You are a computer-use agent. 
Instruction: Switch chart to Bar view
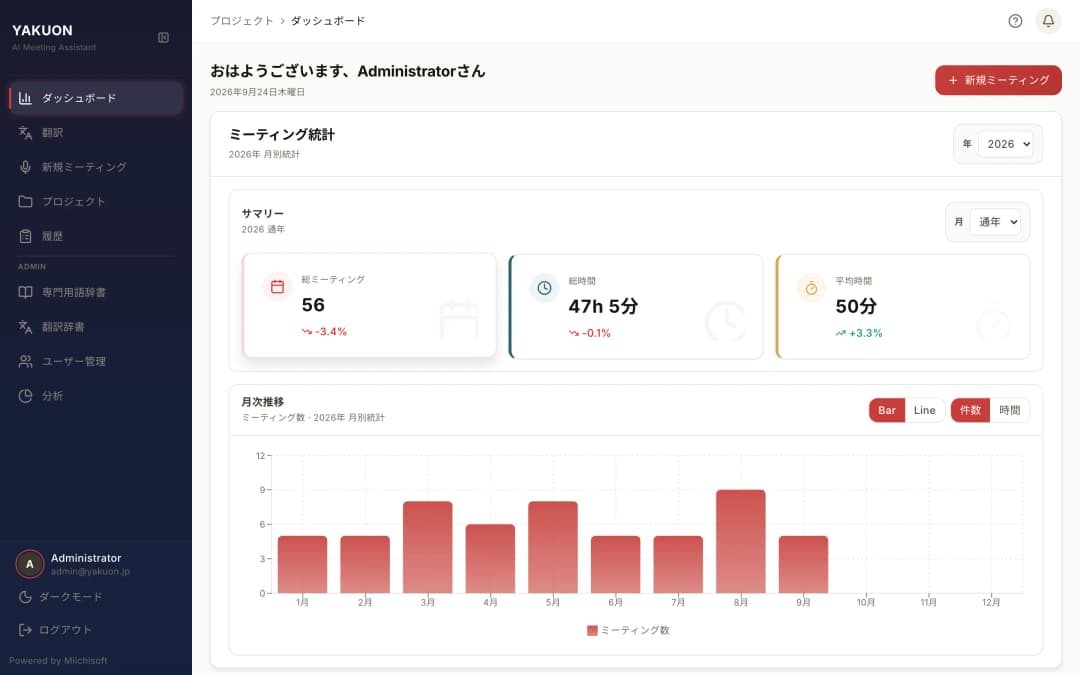click(886, 410)
